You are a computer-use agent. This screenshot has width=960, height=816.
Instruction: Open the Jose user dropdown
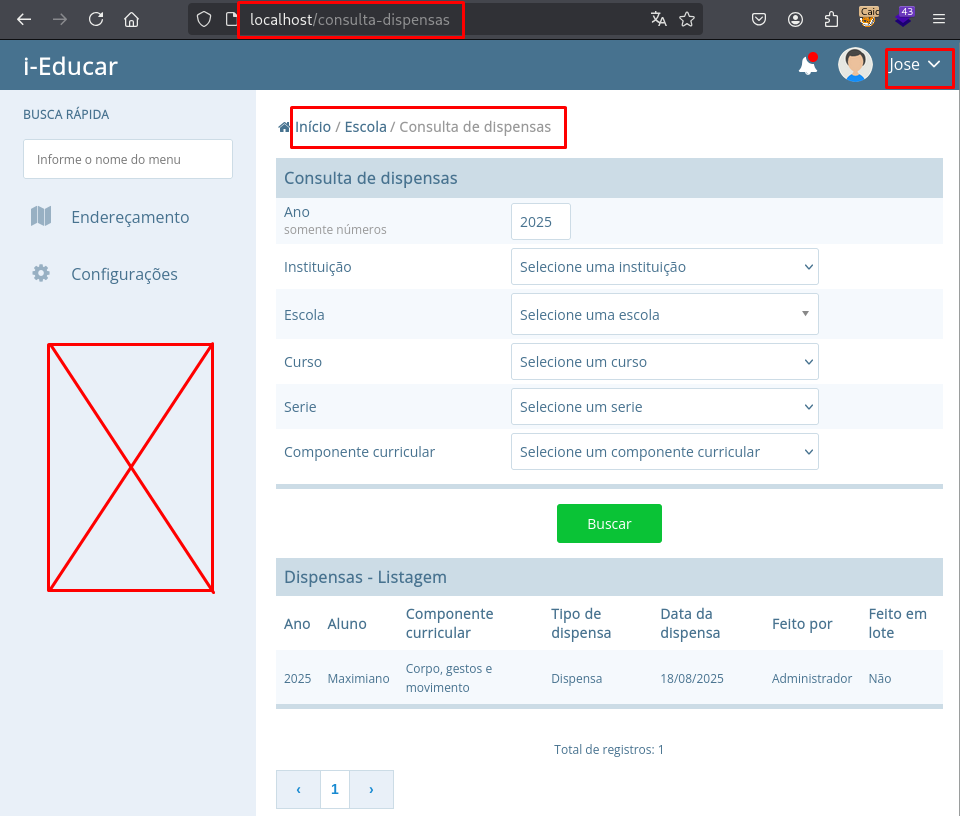[x=915, y=65]
